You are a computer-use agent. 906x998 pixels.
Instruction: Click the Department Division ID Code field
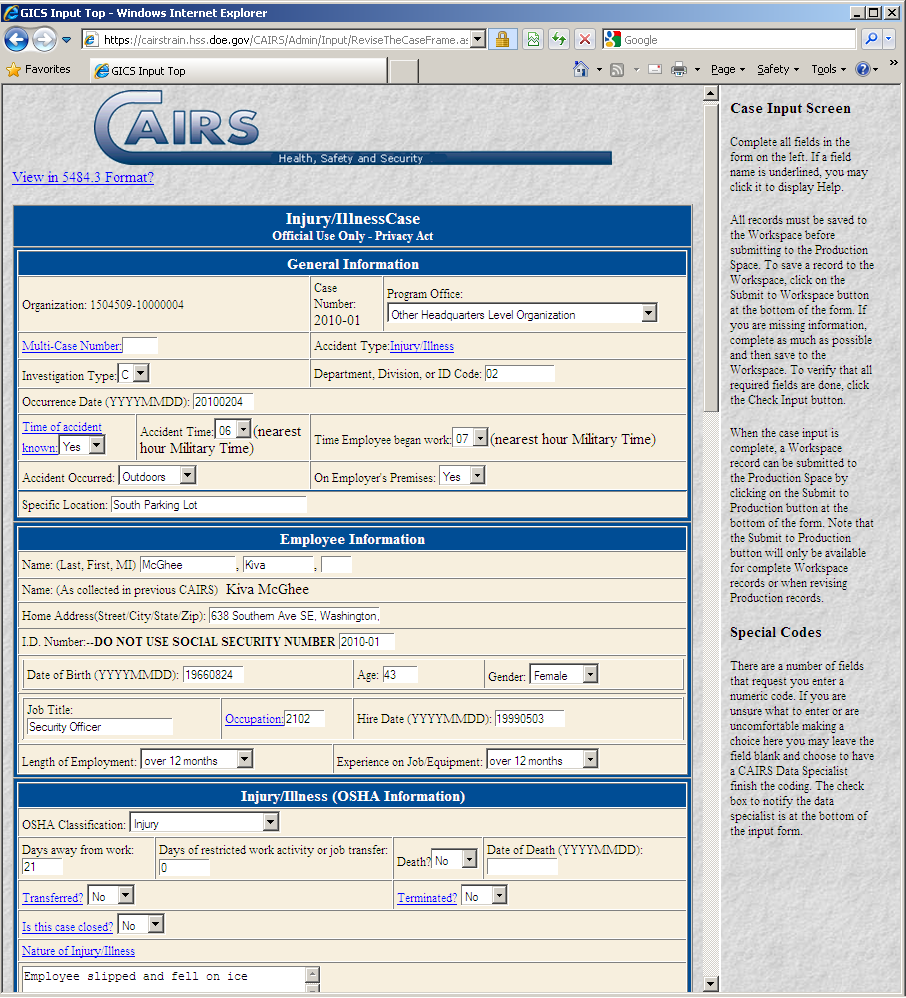[x=520, y=374]
